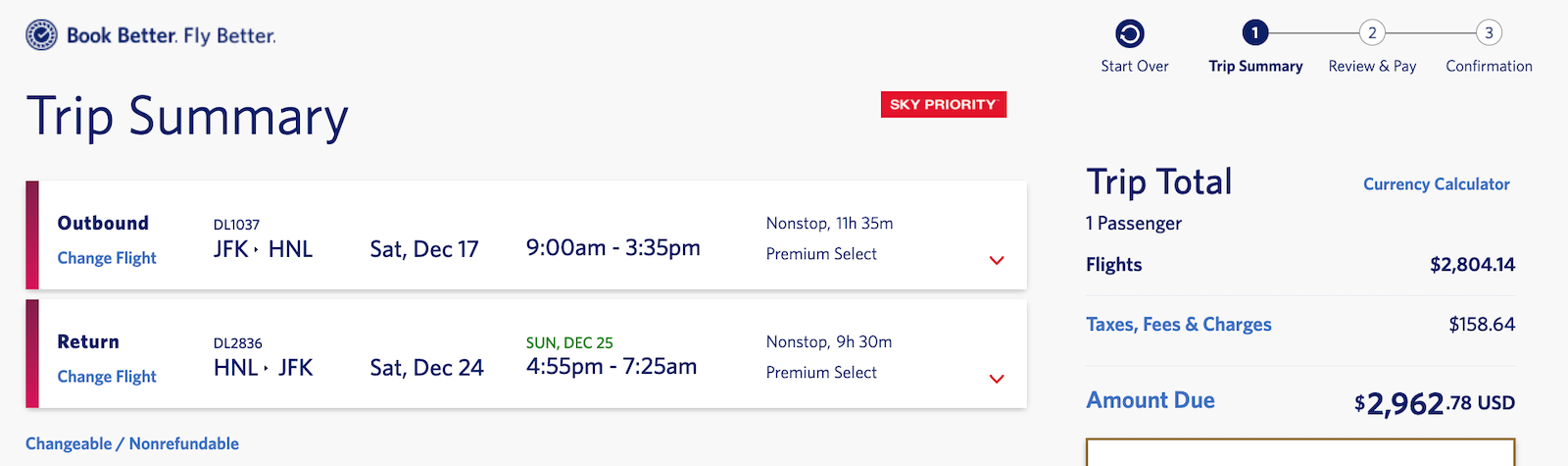Viewport: 1568px width, 466px height.
Task: Expand the Outbound flight details chevron
Action: coord(997,261)
